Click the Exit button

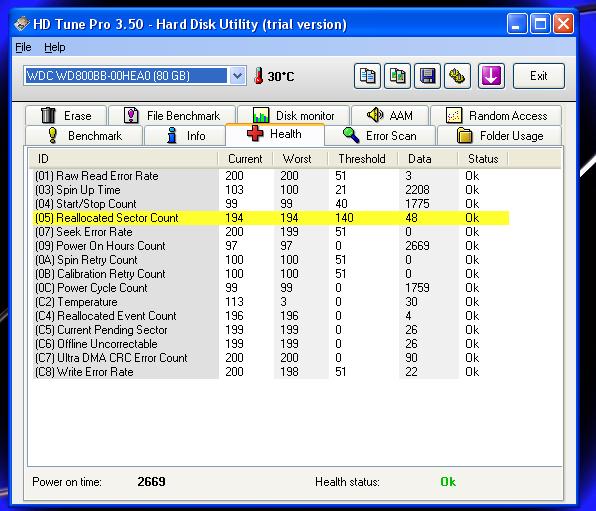pos(539,76)
